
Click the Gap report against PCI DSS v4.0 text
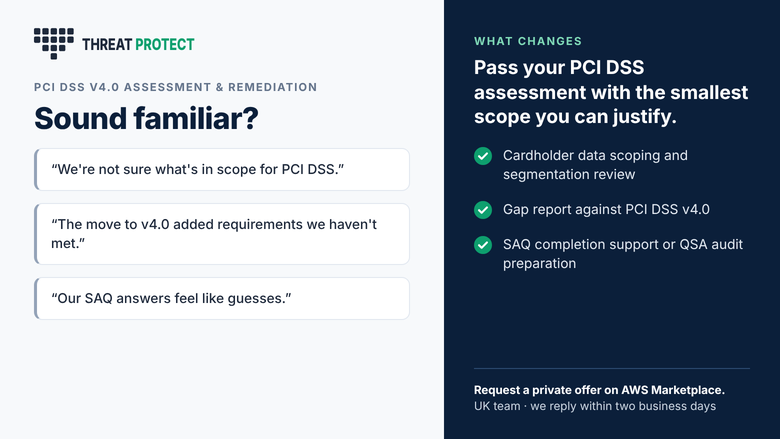(606, 209)
